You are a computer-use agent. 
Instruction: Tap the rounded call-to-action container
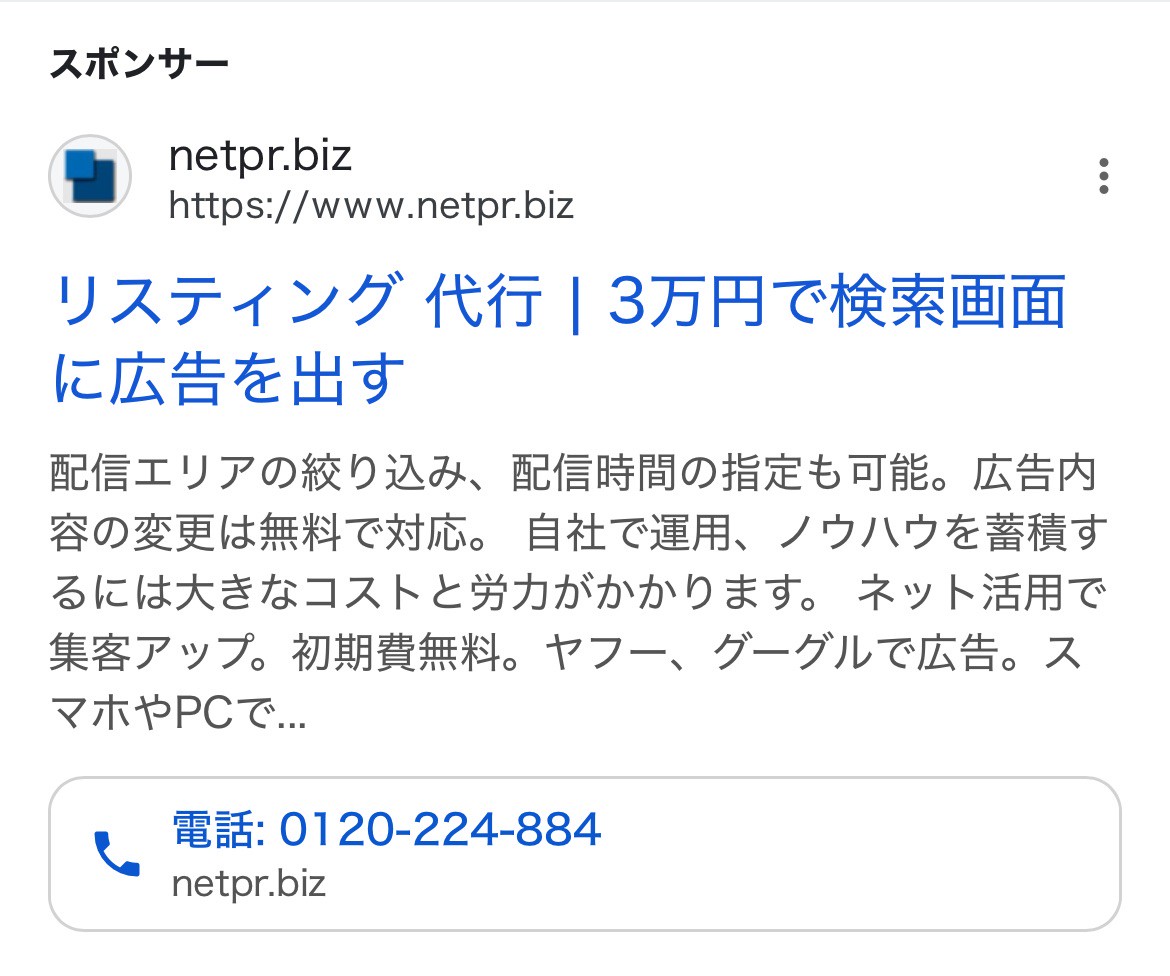pos(585,850)
